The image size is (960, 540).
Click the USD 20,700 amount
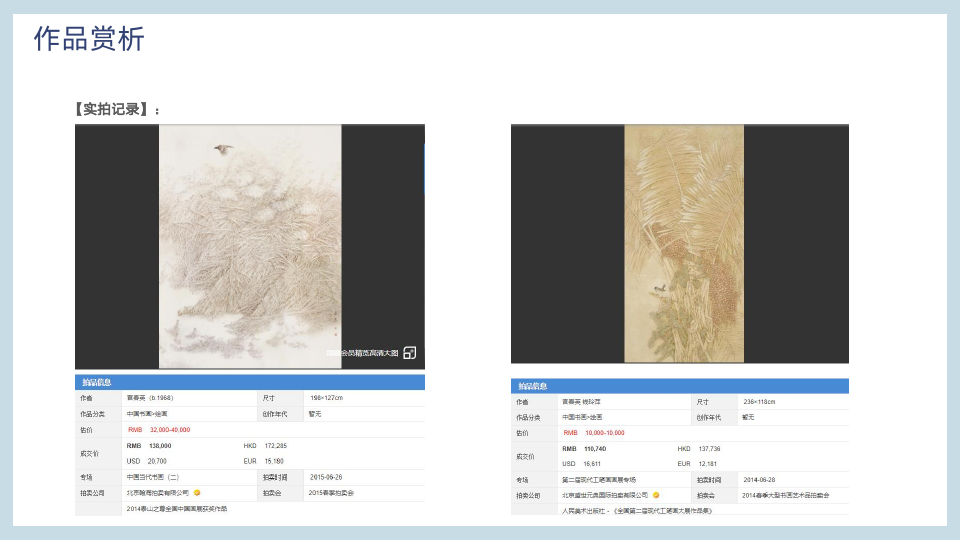coord(147,461)
